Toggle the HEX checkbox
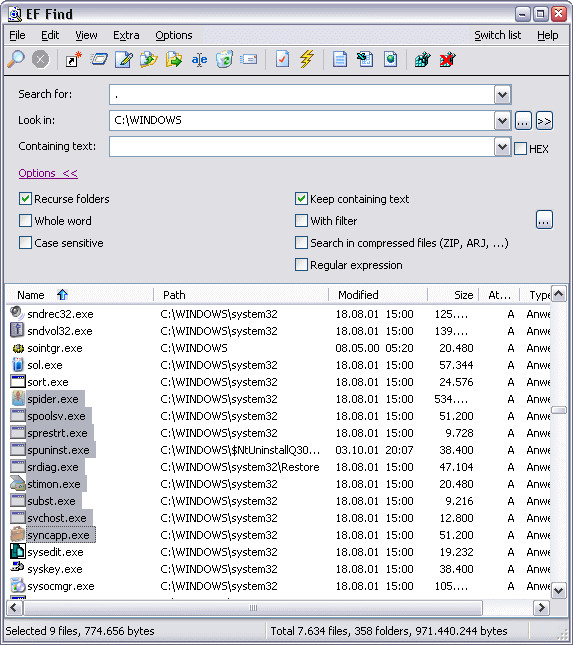 [x=520, y=148]
